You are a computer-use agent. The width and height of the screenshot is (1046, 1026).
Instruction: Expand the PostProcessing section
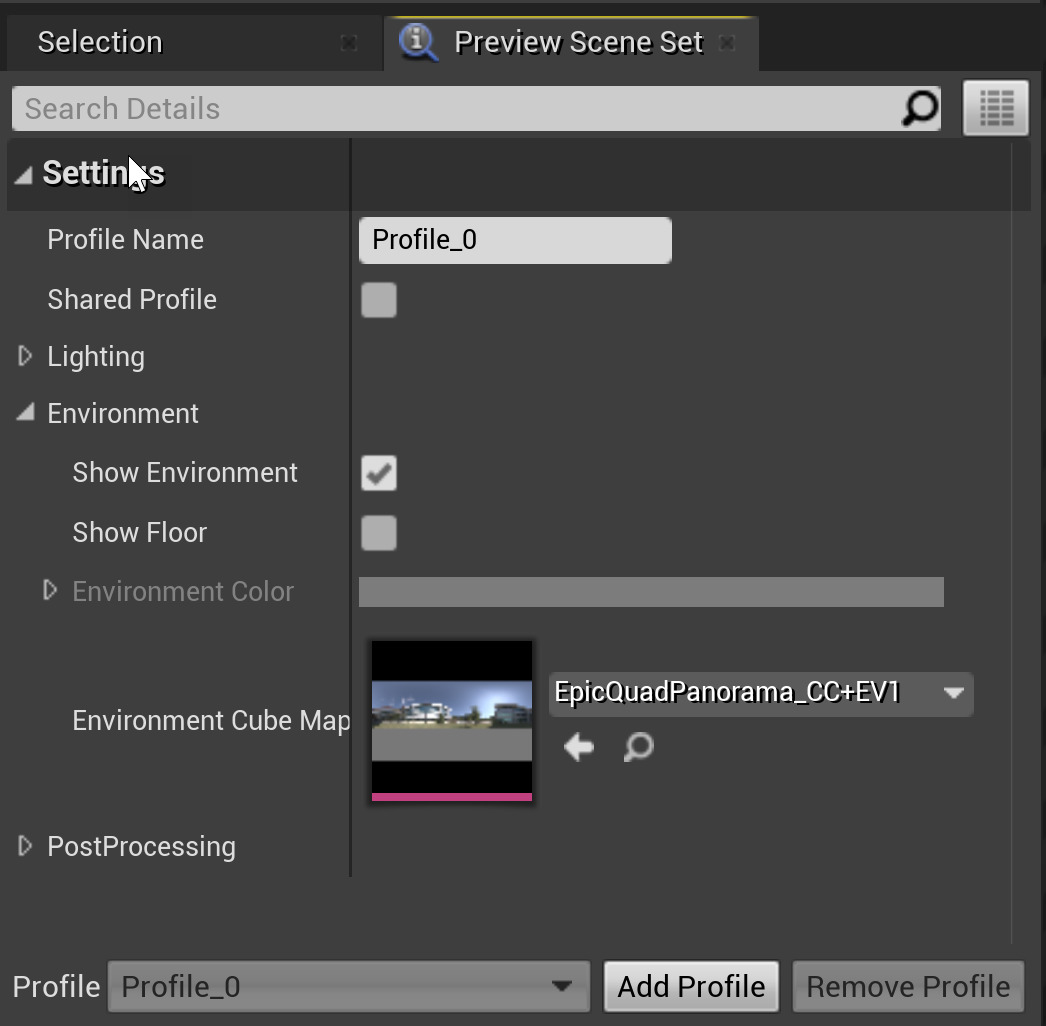coord(26,846)
